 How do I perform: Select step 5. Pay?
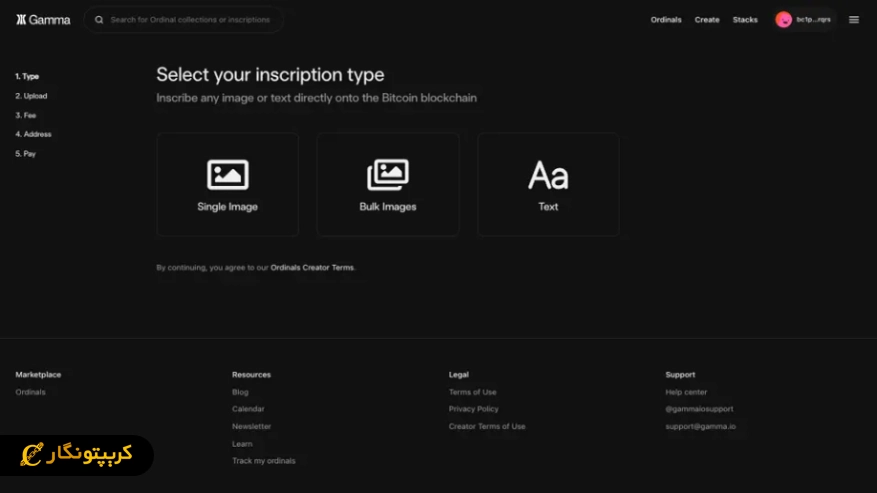[x=26, y=153]
